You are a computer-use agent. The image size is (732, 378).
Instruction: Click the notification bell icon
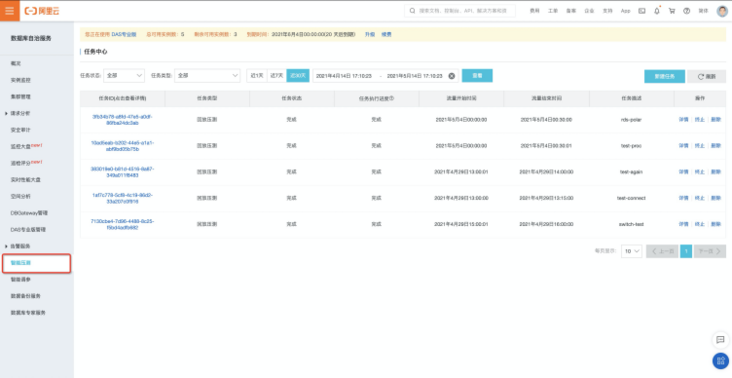click(x=657, y=11)
